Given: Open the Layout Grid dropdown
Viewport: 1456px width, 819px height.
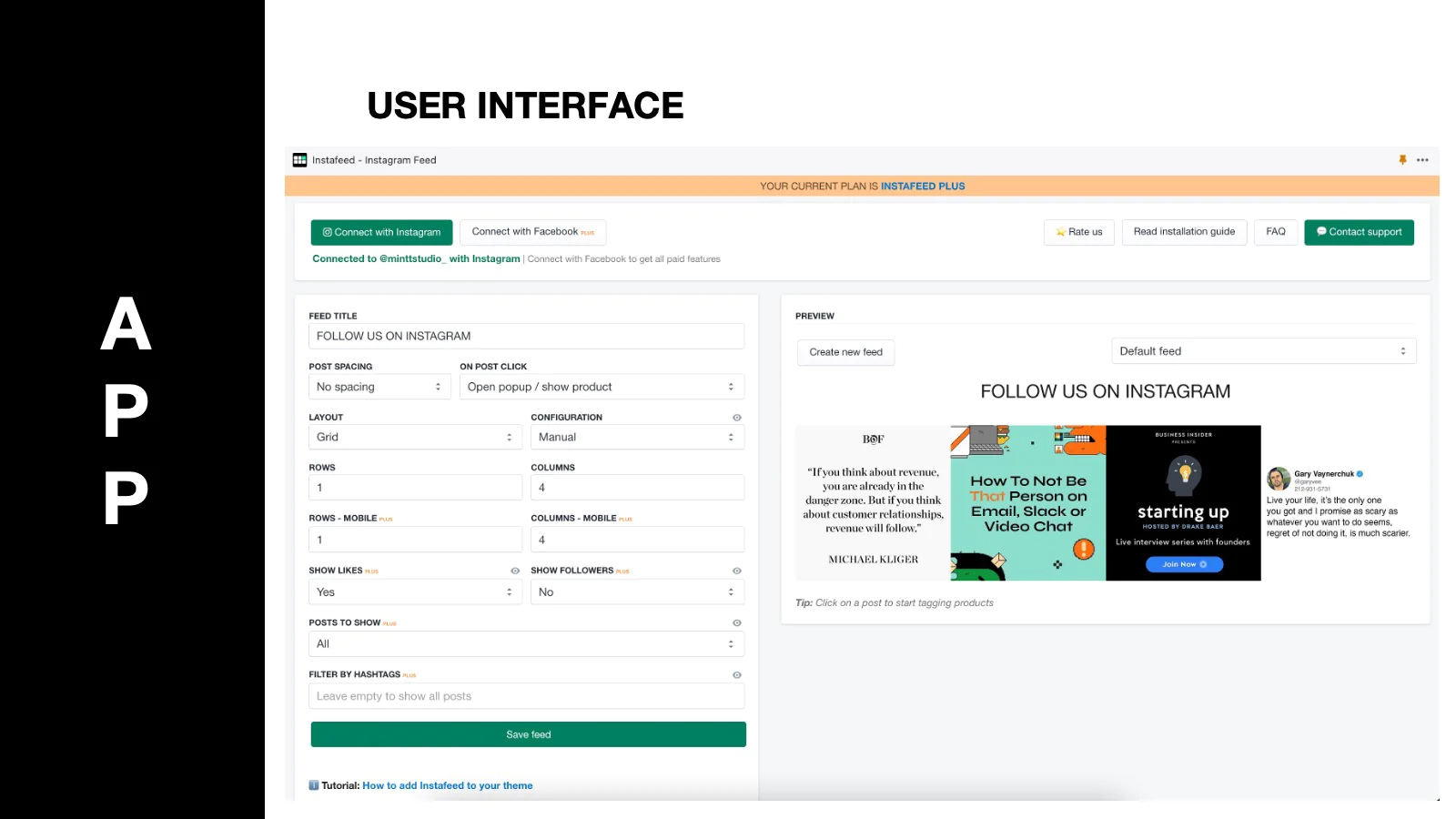Looking at the screenshot, I should pyautogui.click(x=415, y=438).
